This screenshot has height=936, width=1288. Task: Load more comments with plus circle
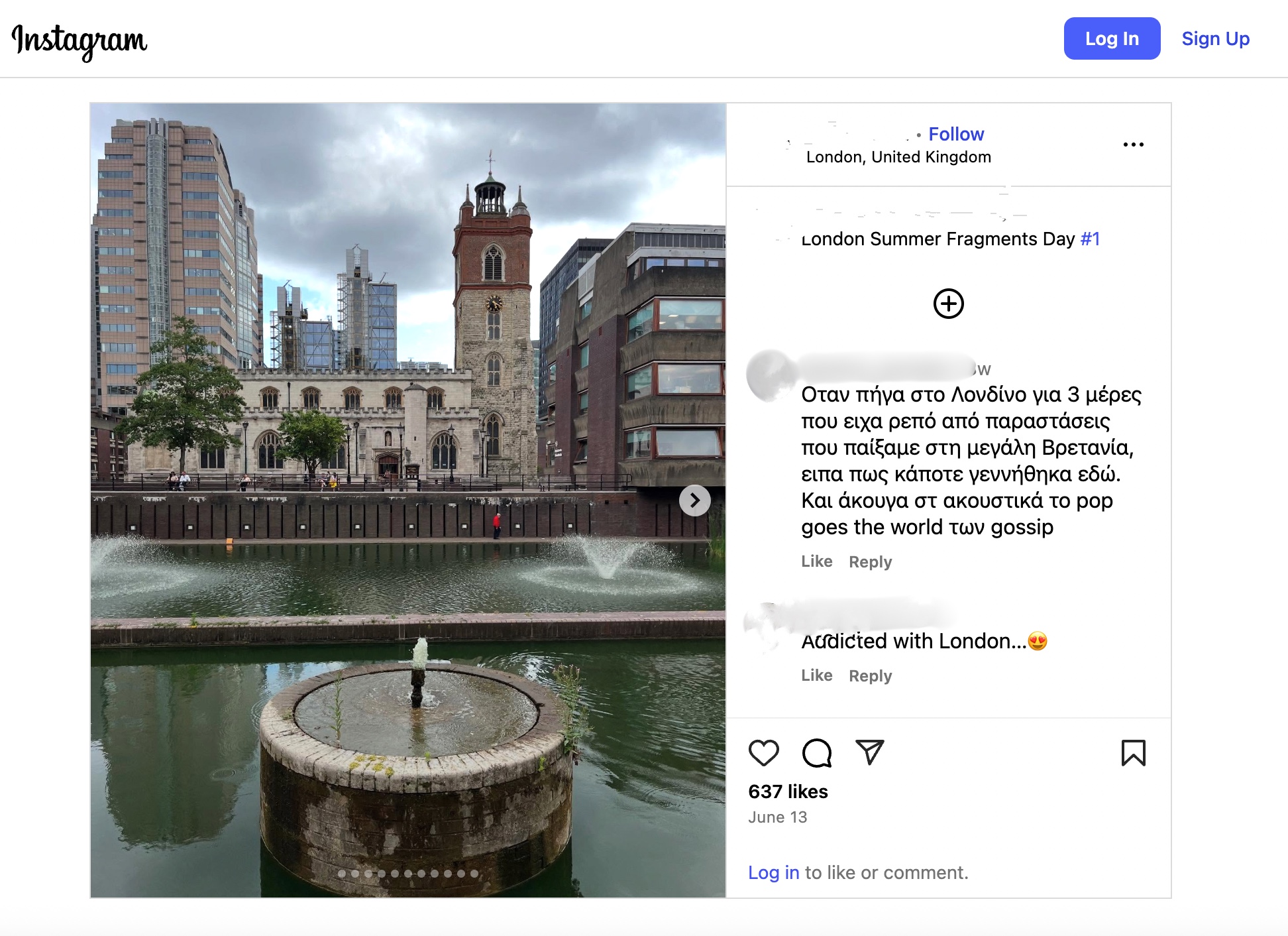click(x=948, y=304)
